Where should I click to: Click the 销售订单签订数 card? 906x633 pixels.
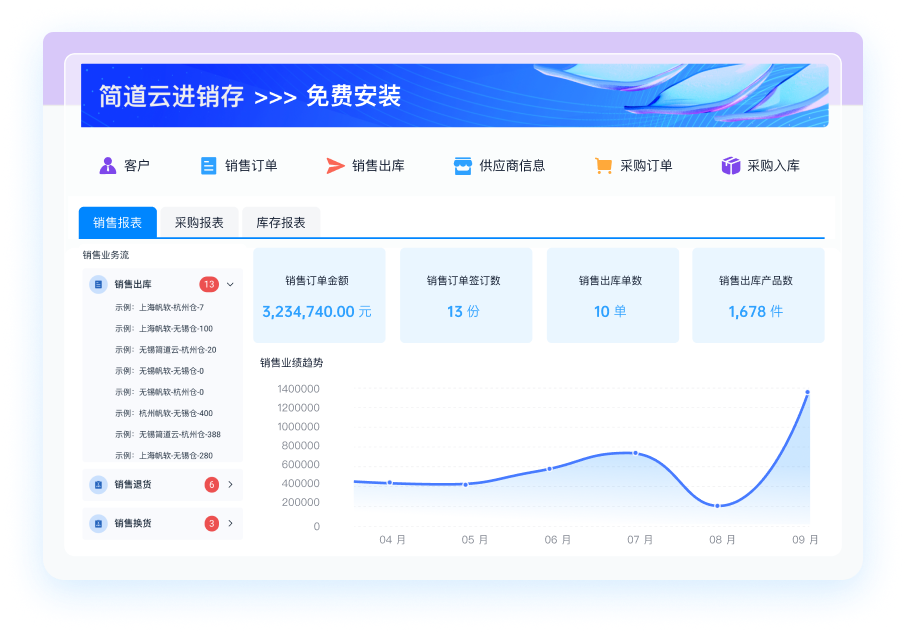pos(466,295)
